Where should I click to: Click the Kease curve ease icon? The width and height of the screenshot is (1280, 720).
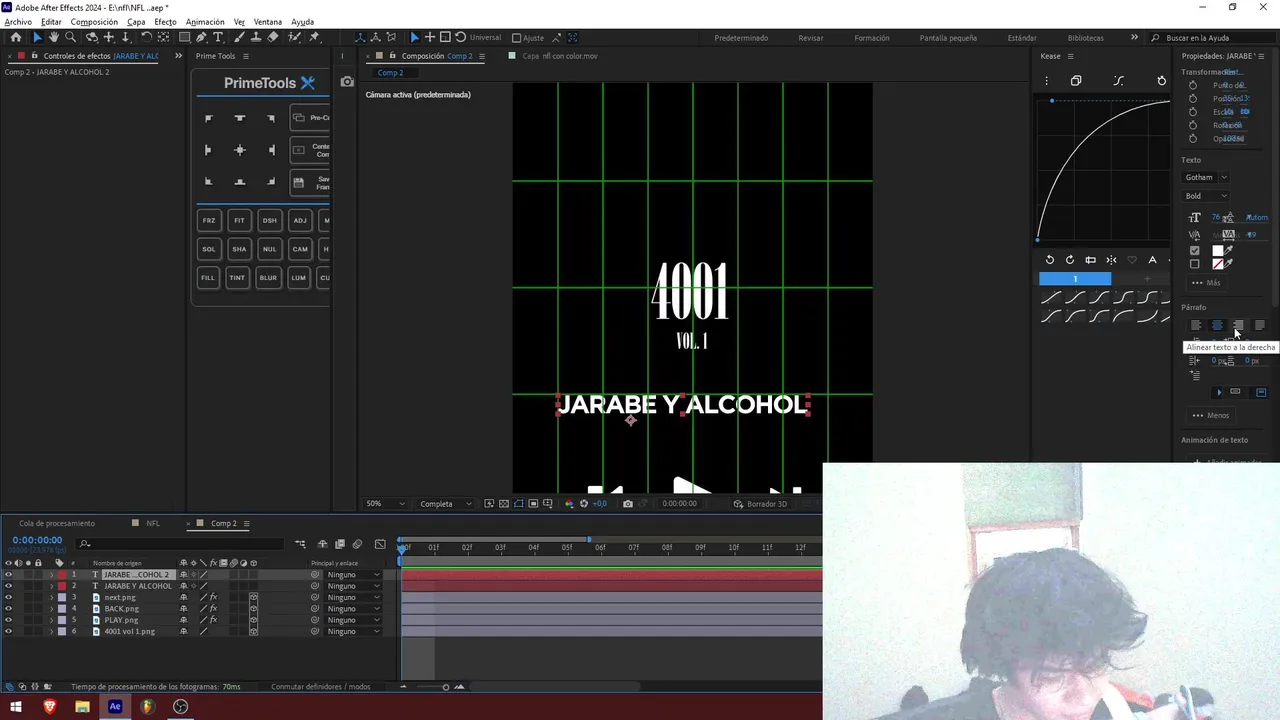tap(1118, 81)
